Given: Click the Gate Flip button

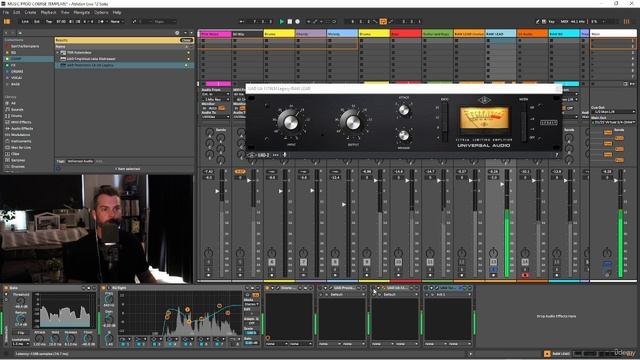Looking at the screenshot, I should click(x=20, y=333).
